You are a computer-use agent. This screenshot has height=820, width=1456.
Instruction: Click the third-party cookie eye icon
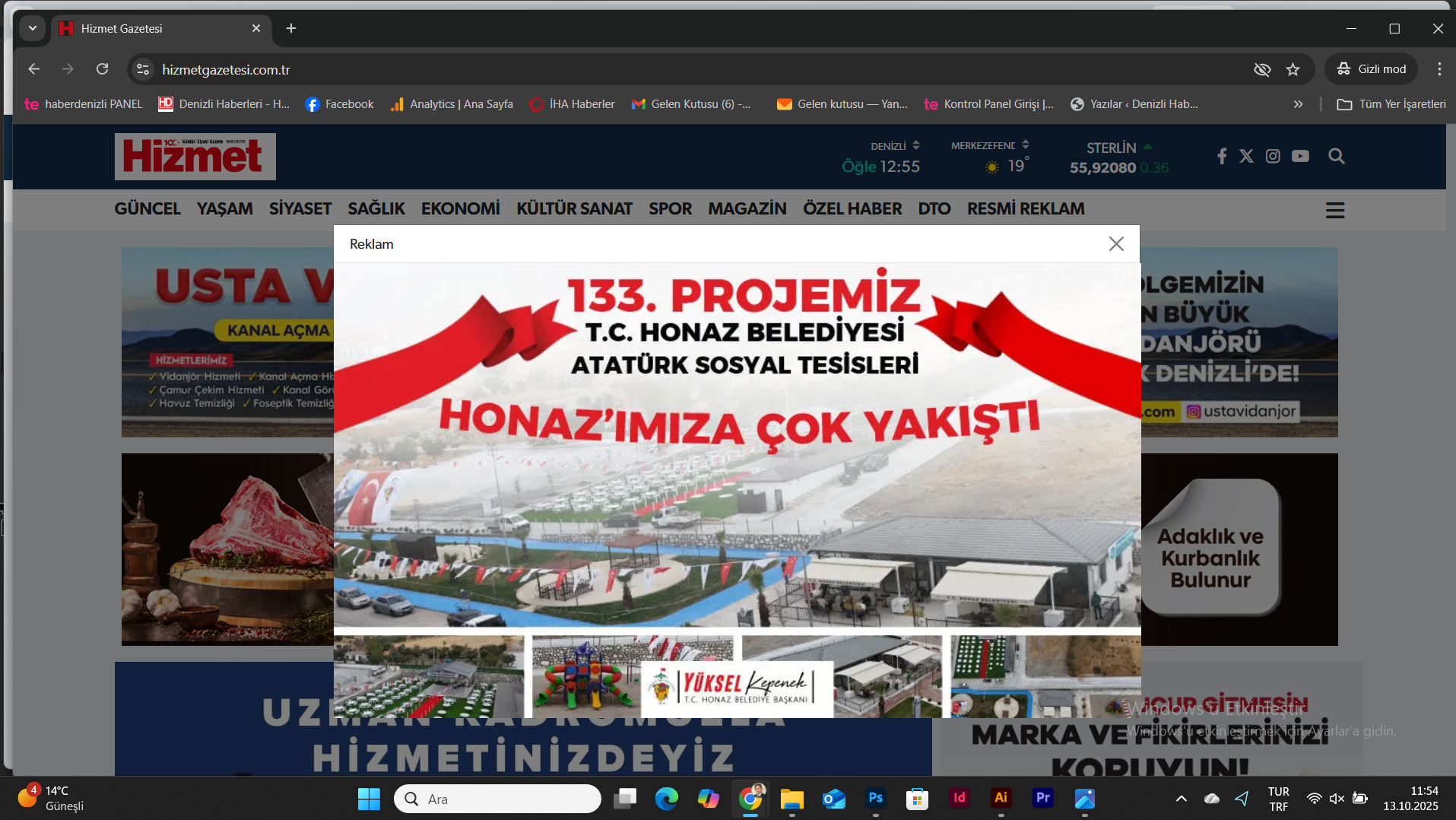[1262, 69]
